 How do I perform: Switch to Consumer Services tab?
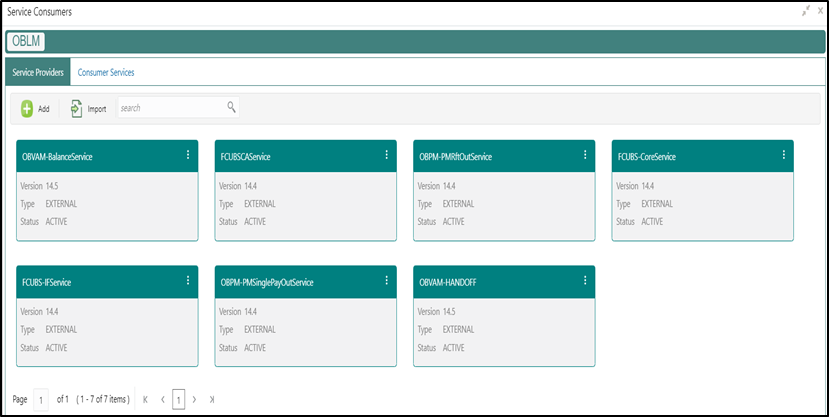[x=106, y=73]
